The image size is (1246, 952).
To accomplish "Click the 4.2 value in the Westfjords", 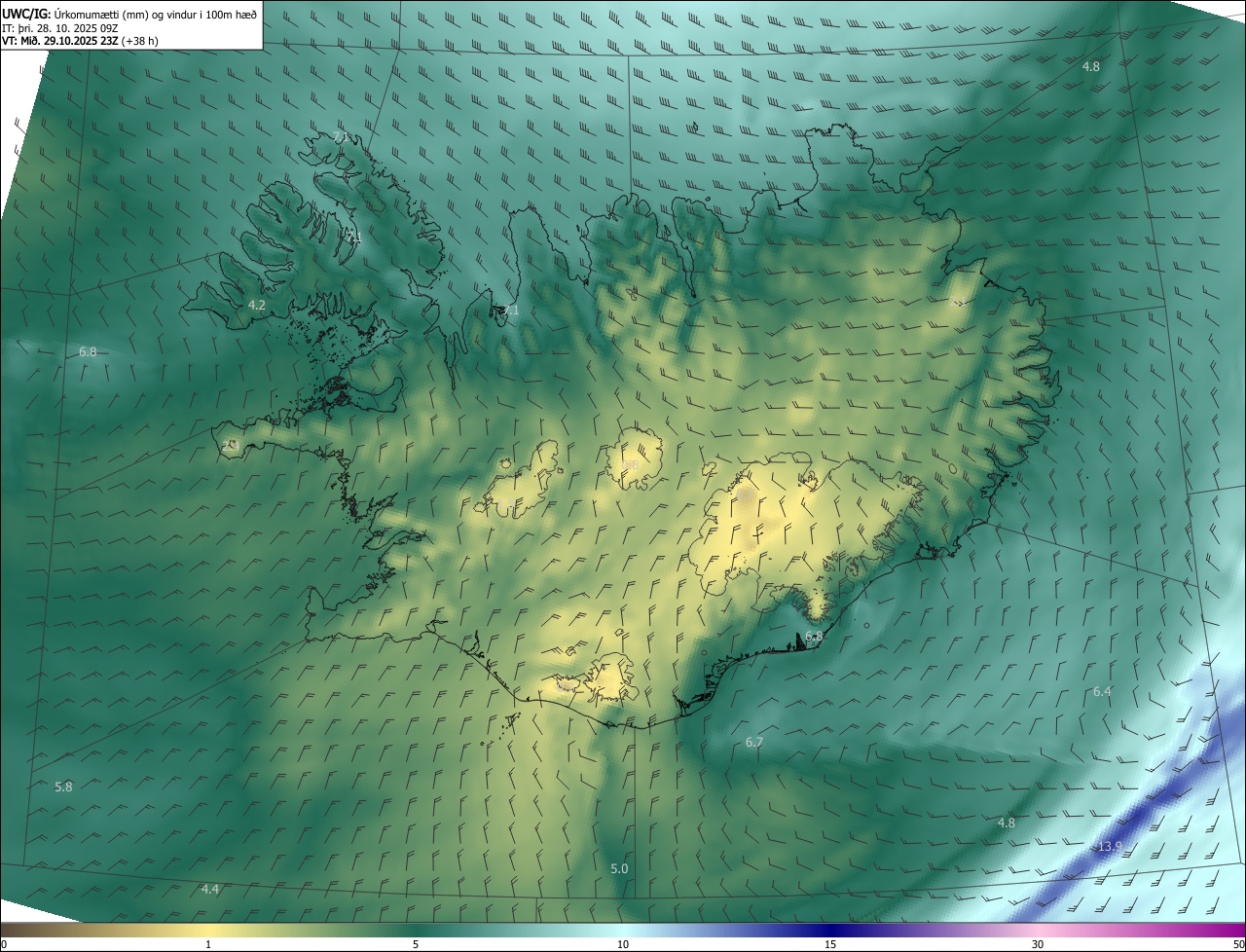I will click(x=257, y=305).
